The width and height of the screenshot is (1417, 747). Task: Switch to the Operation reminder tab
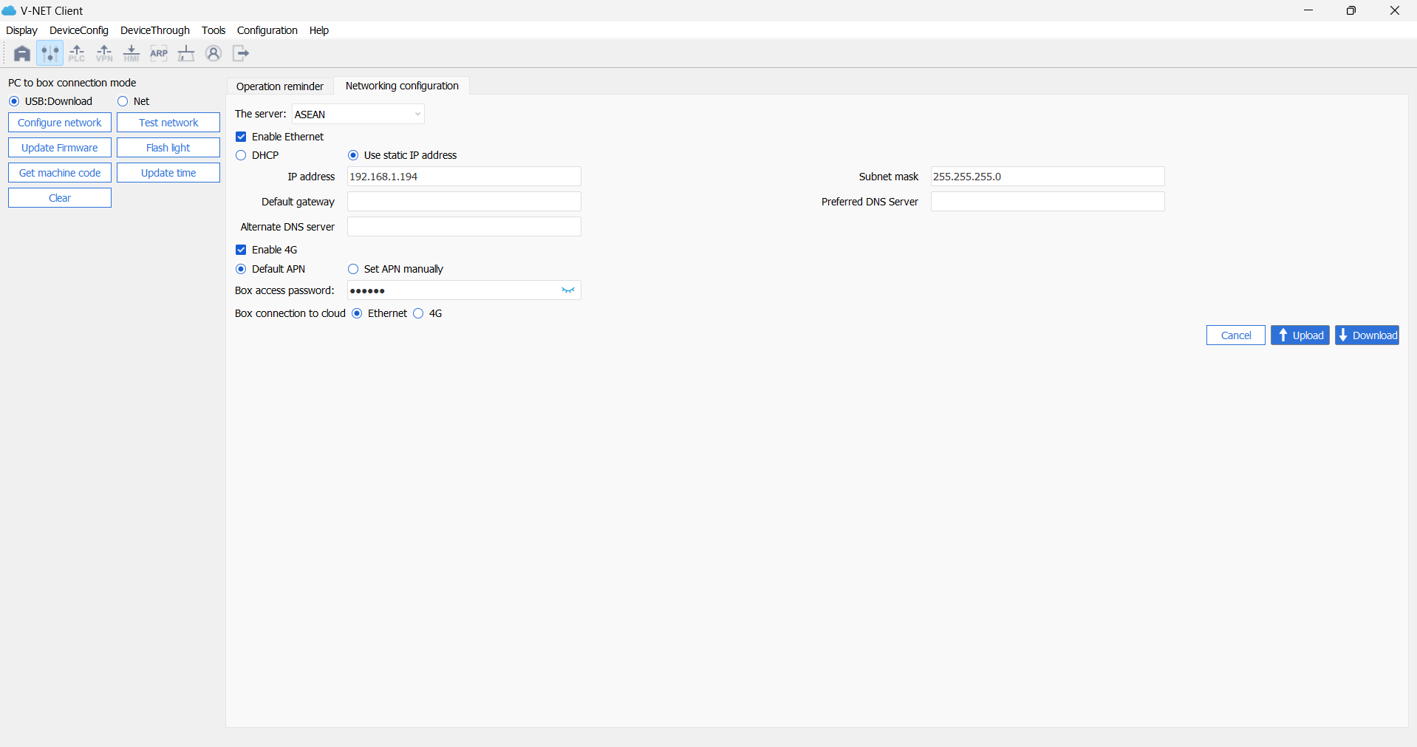[x=280, y=87]
